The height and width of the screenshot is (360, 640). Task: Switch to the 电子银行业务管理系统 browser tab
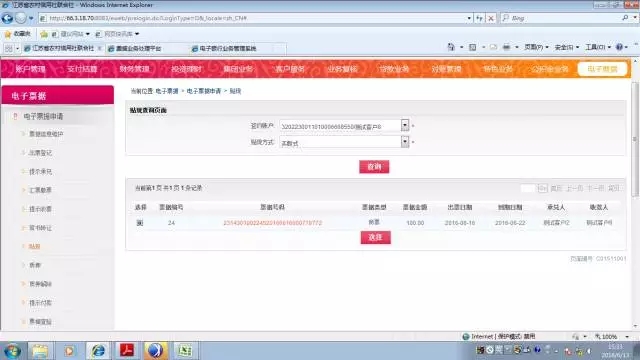click(x=229, y=49)
